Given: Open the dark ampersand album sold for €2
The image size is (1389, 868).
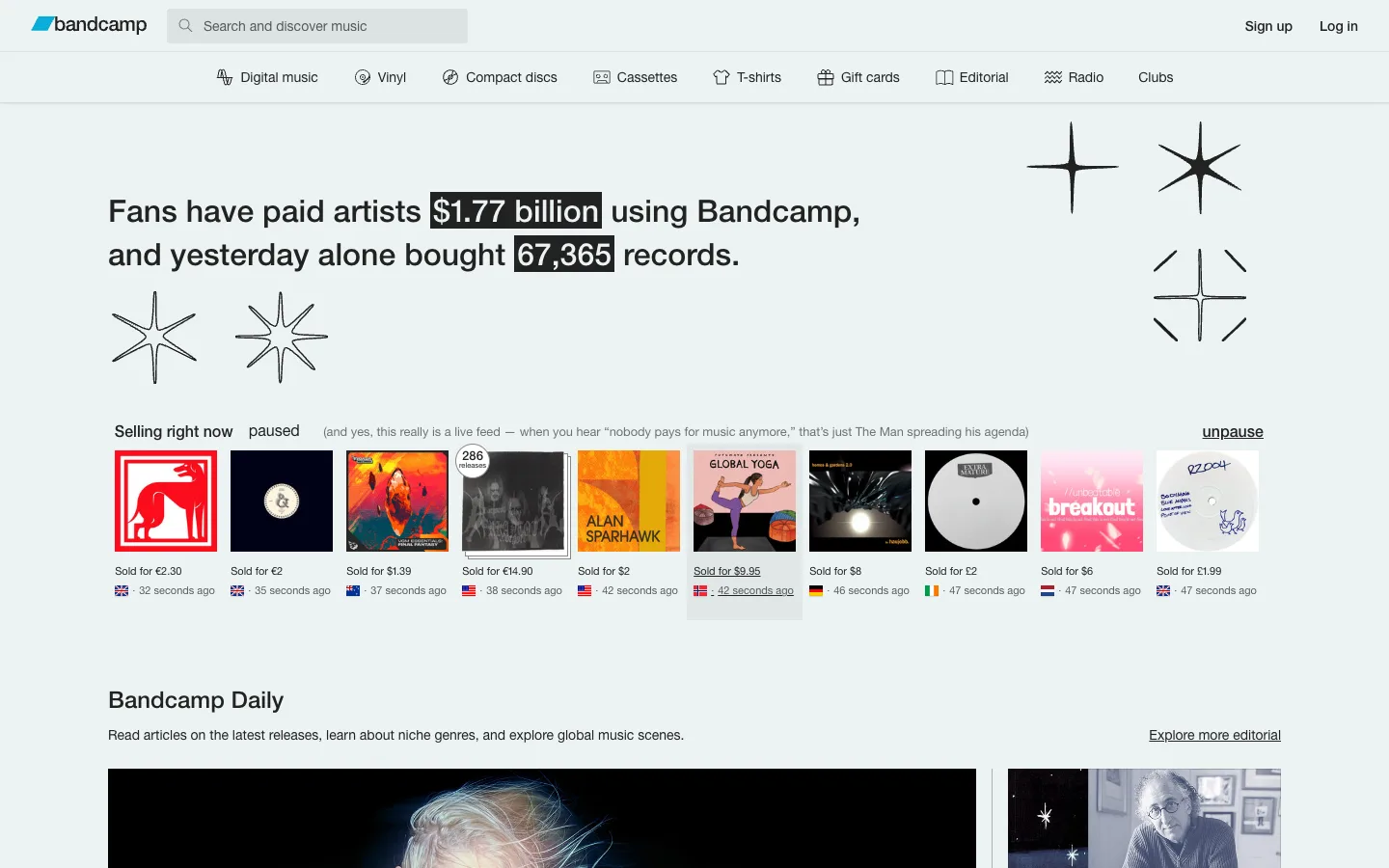Looking at the screenshot, I should click(x=282, y=502).
